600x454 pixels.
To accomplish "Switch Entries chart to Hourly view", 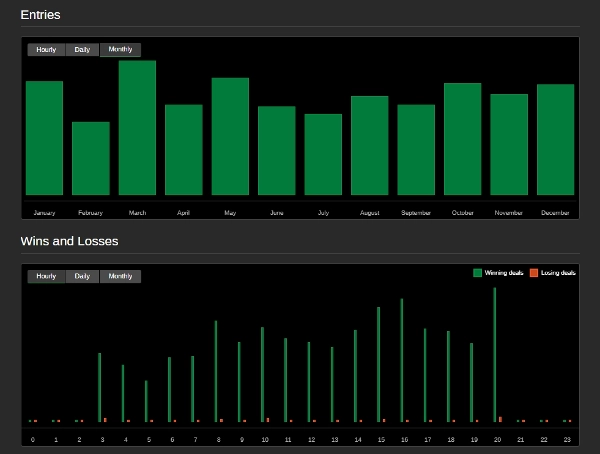I will pos(46,49).
